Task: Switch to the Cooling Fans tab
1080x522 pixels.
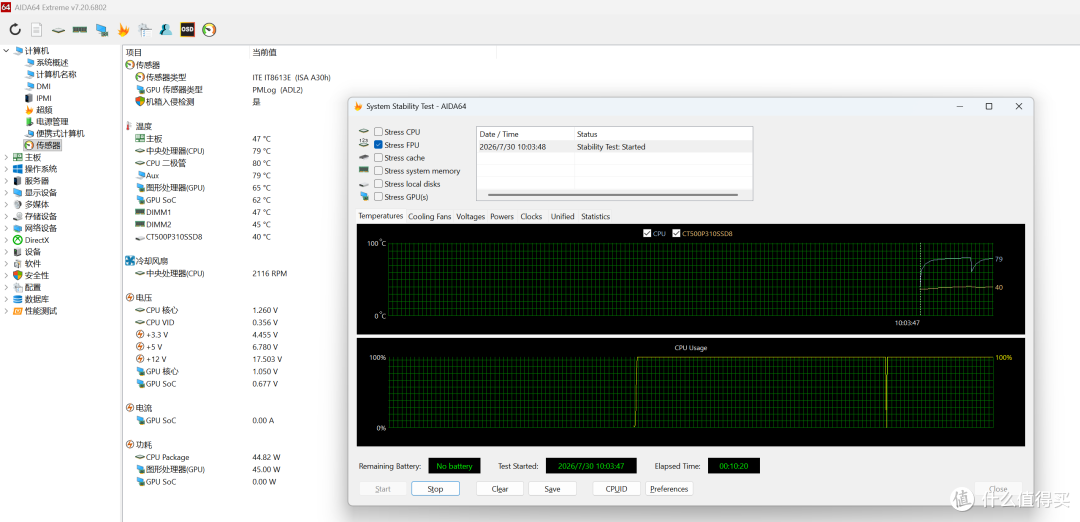Action: [430, 216]
